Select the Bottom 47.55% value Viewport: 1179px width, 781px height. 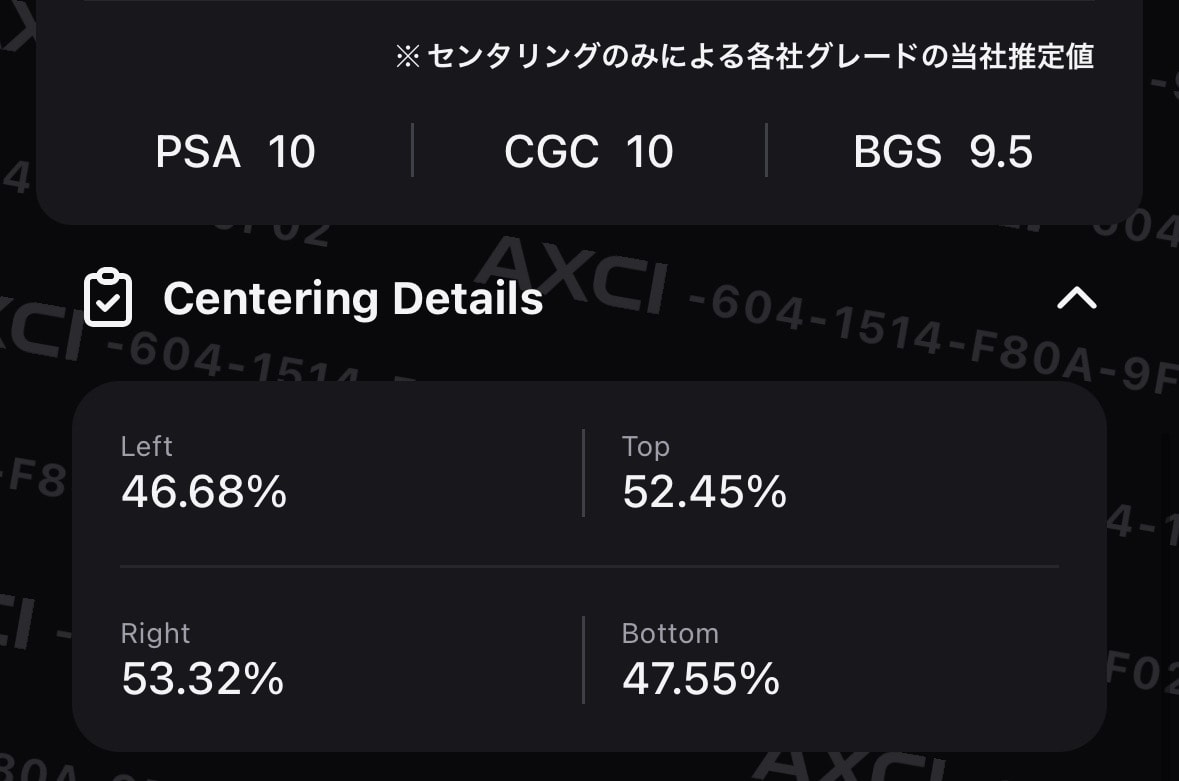[701, 679]
